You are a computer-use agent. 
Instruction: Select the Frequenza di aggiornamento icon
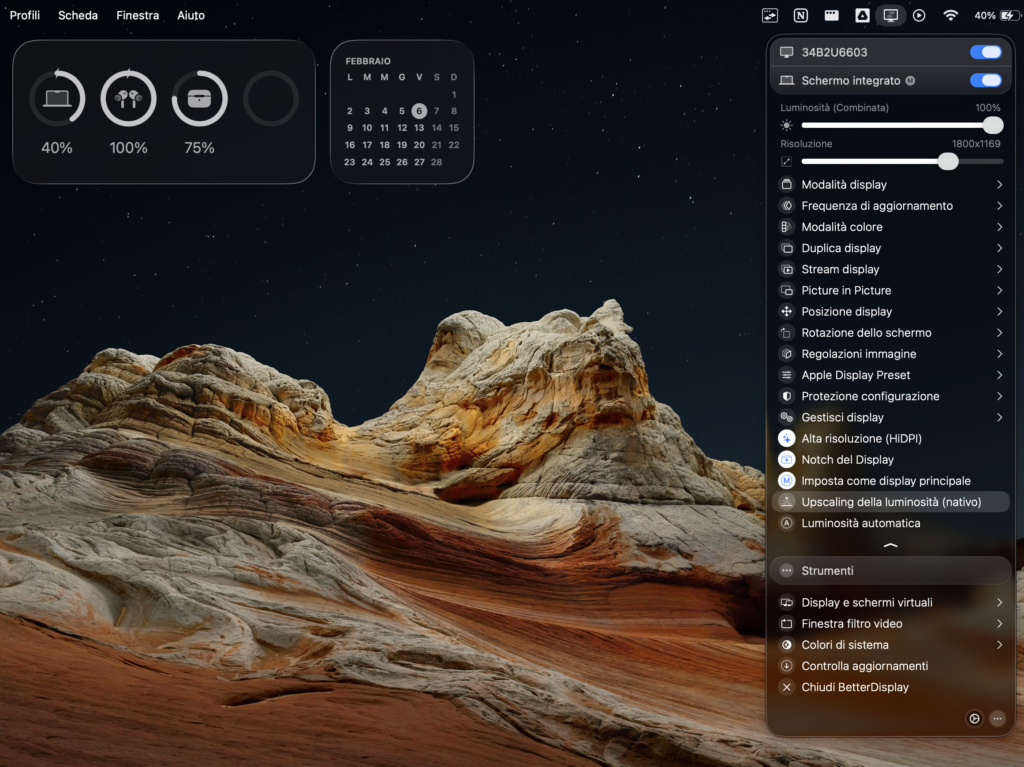tap(786, 205)
